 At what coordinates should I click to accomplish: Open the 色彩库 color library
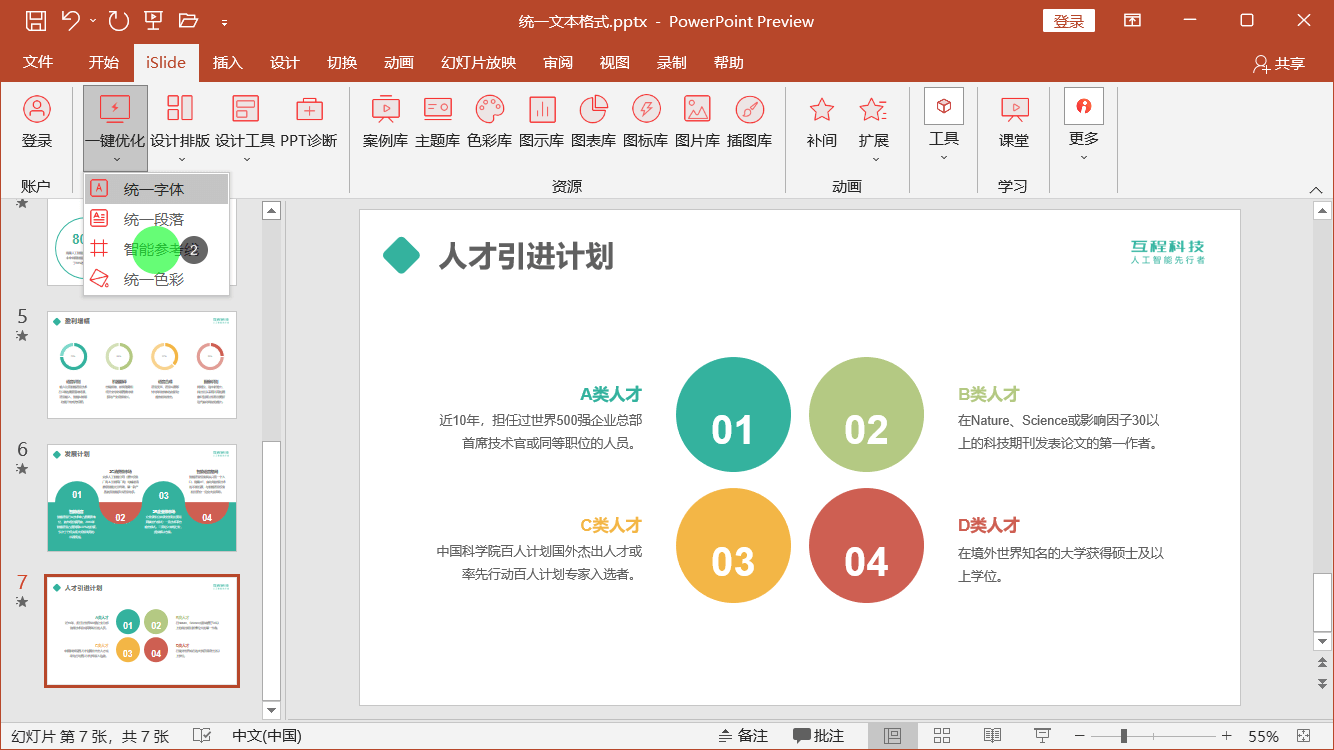pos(489,120)
